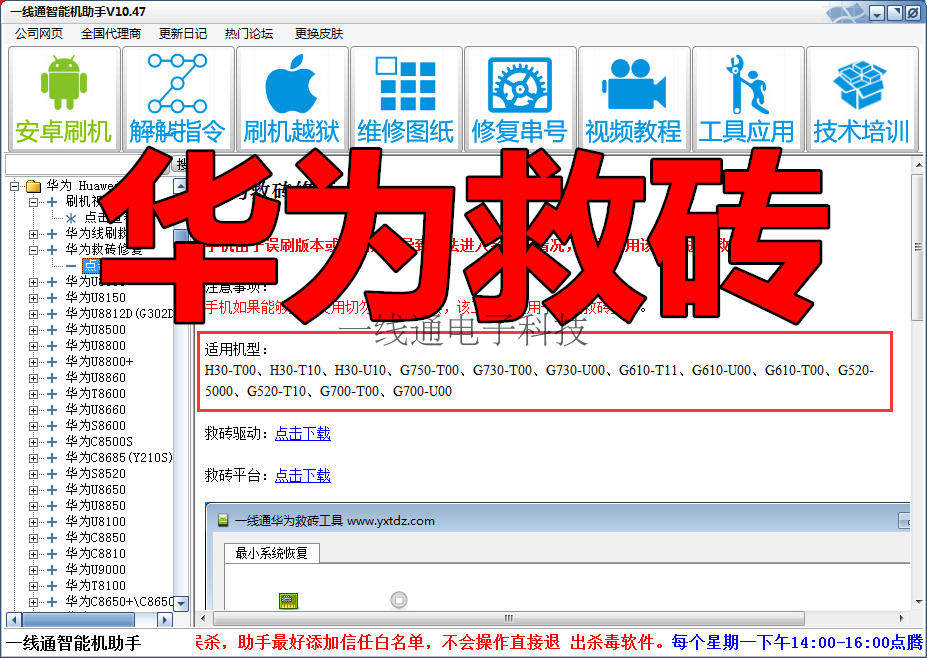The image size is (927, 658).
Task: Click the blue plus icon beside 华为U8150
Action: coord(52,298)
